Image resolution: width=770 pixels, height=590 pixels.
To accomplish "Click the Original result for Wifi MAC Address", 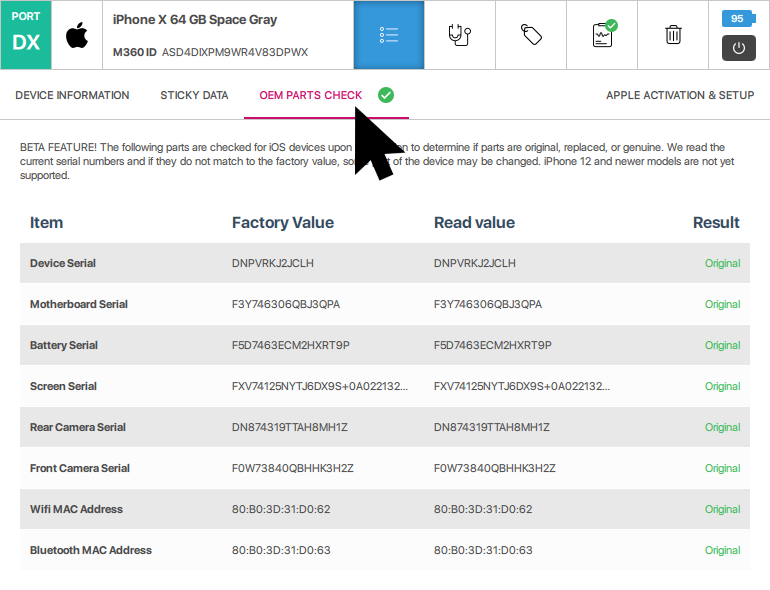I will tap(722, 509).
